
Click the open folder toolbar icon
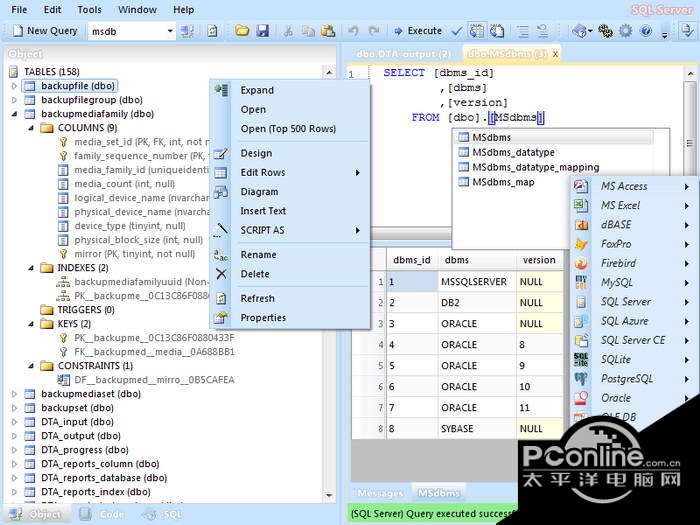pyautogui.click(x=242, y=31)
